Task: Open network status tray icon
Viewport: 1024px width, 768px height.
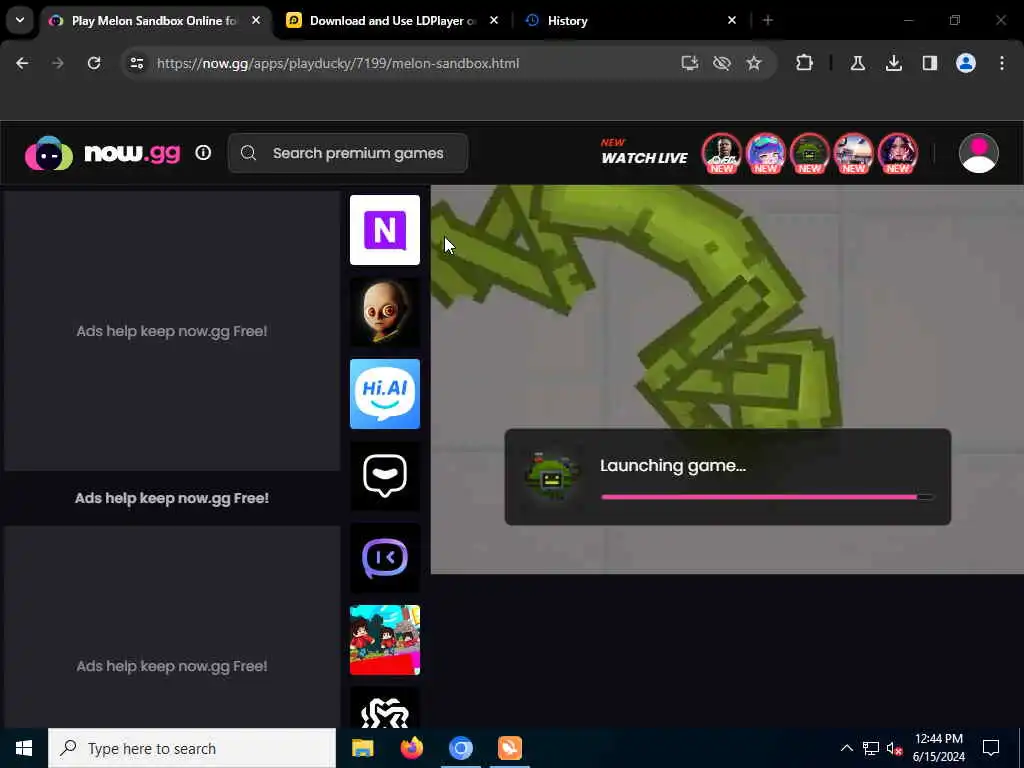Action: 871,748
